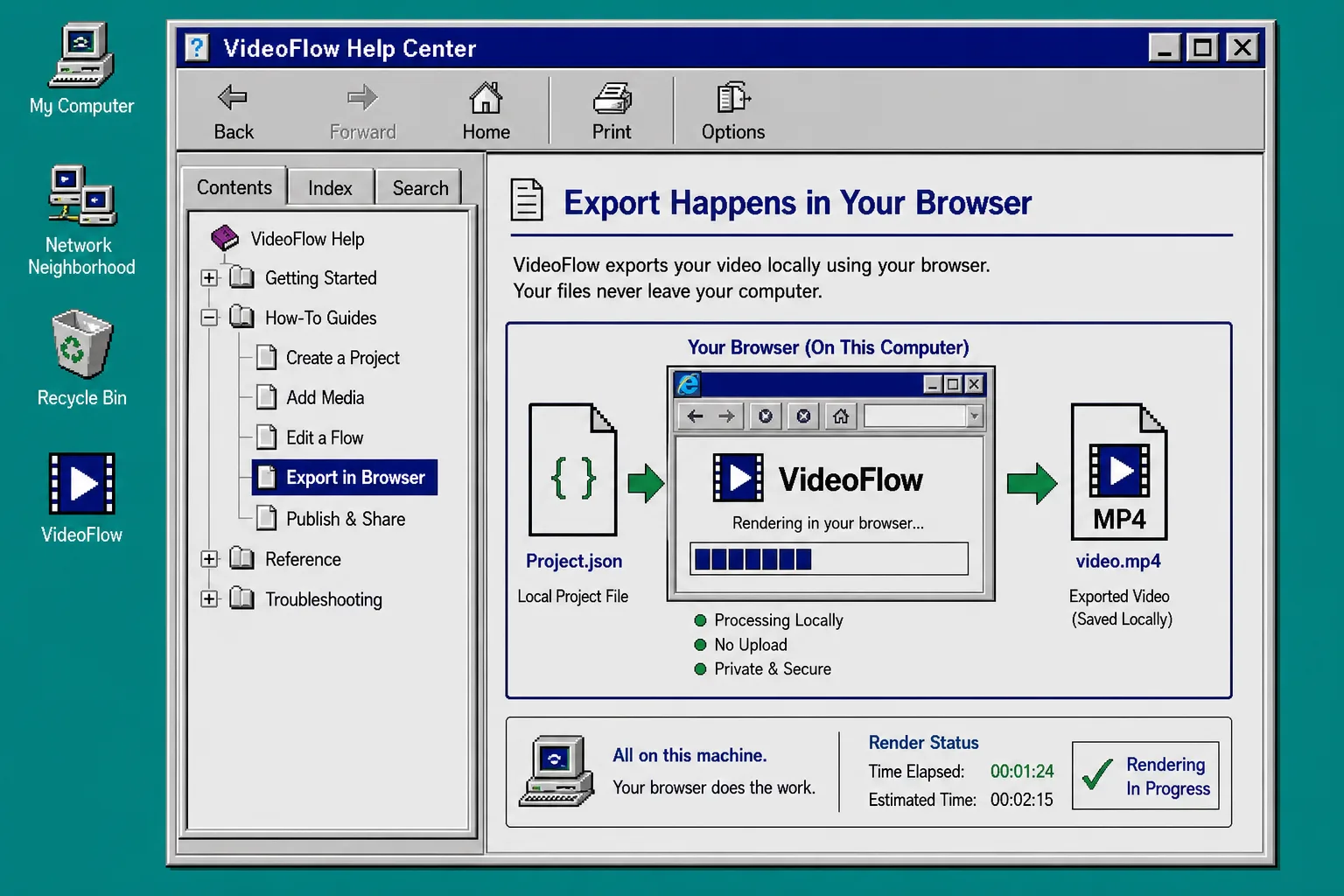
Task: Open the Network Neighborhood desktop icon
Action: click(x=81, y=220)
